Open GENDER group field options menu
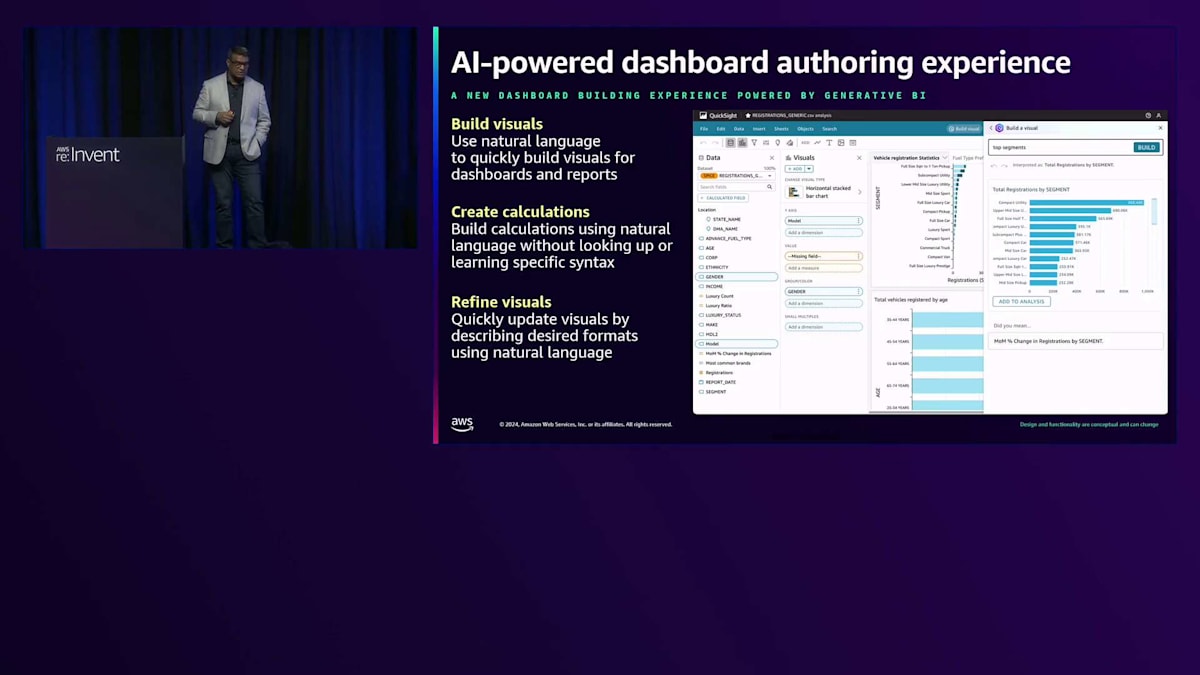The width and height of the screenshot is (1200, 675). [858, 291]
